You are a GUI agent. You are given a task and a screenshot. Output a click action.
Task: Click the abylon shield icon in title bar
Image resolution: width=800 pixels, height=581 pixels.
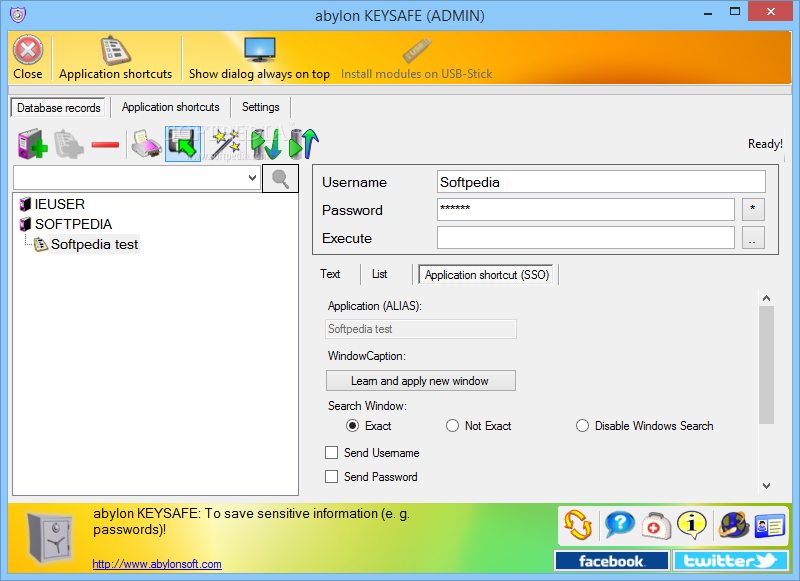[x=18, y=14]
